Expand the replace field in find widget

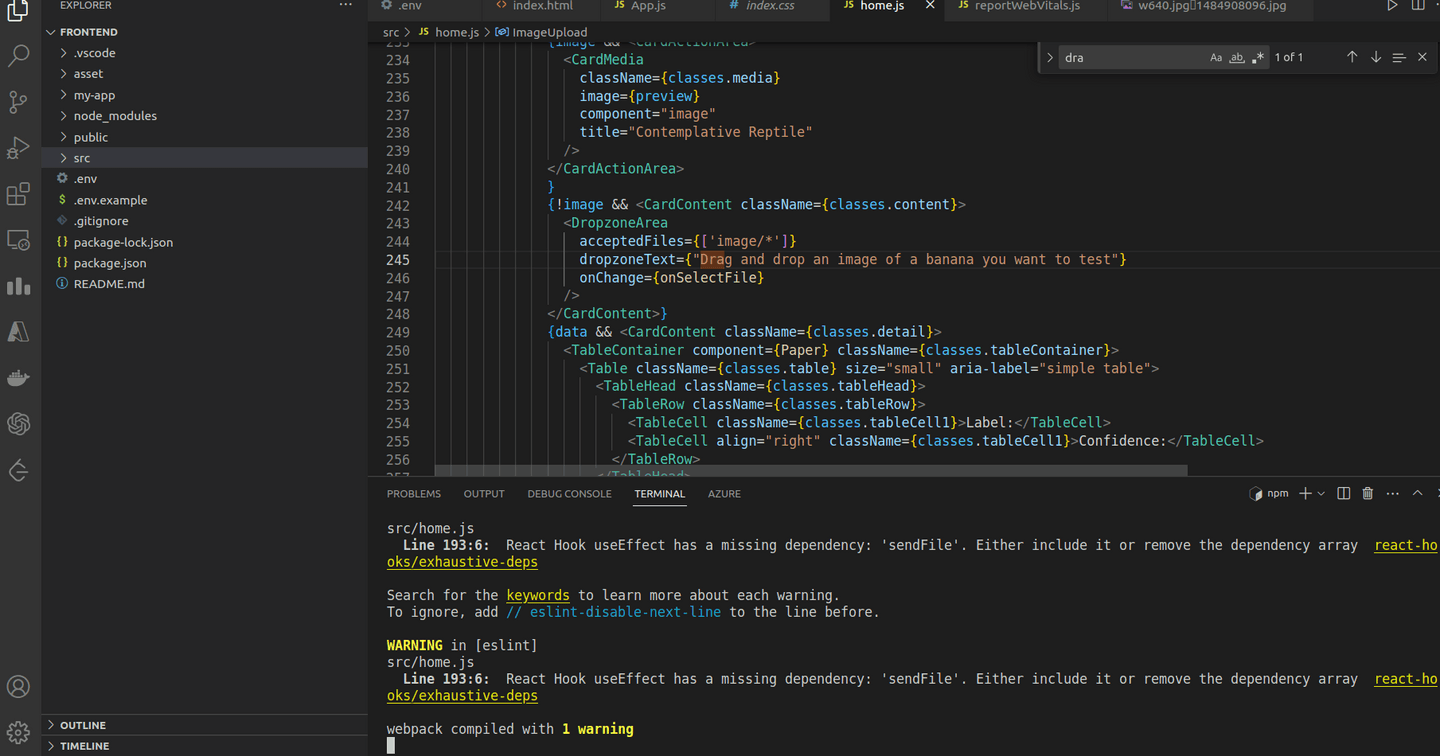1050,58
